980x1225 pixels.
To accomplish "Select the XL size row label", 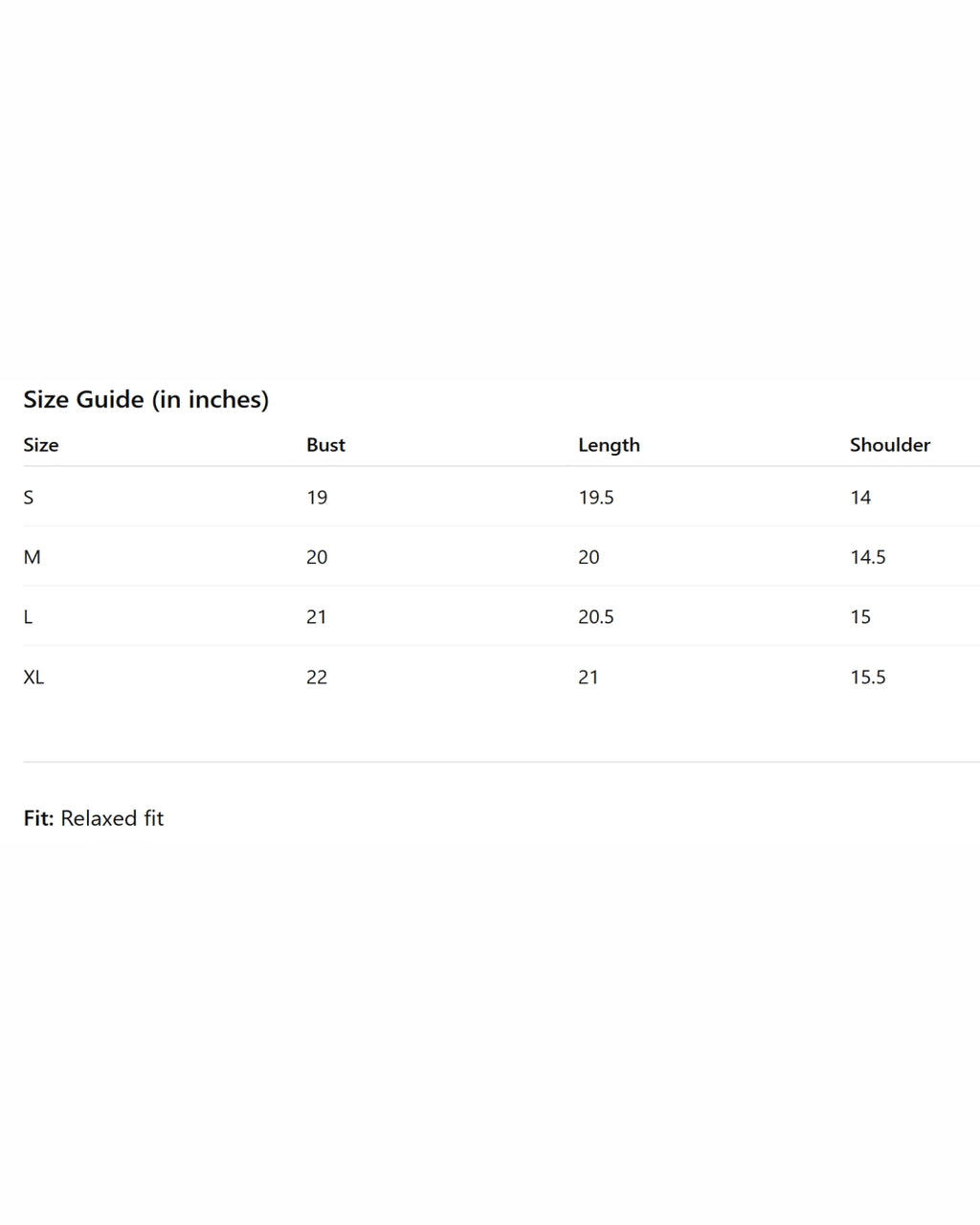I will point(33,677).
